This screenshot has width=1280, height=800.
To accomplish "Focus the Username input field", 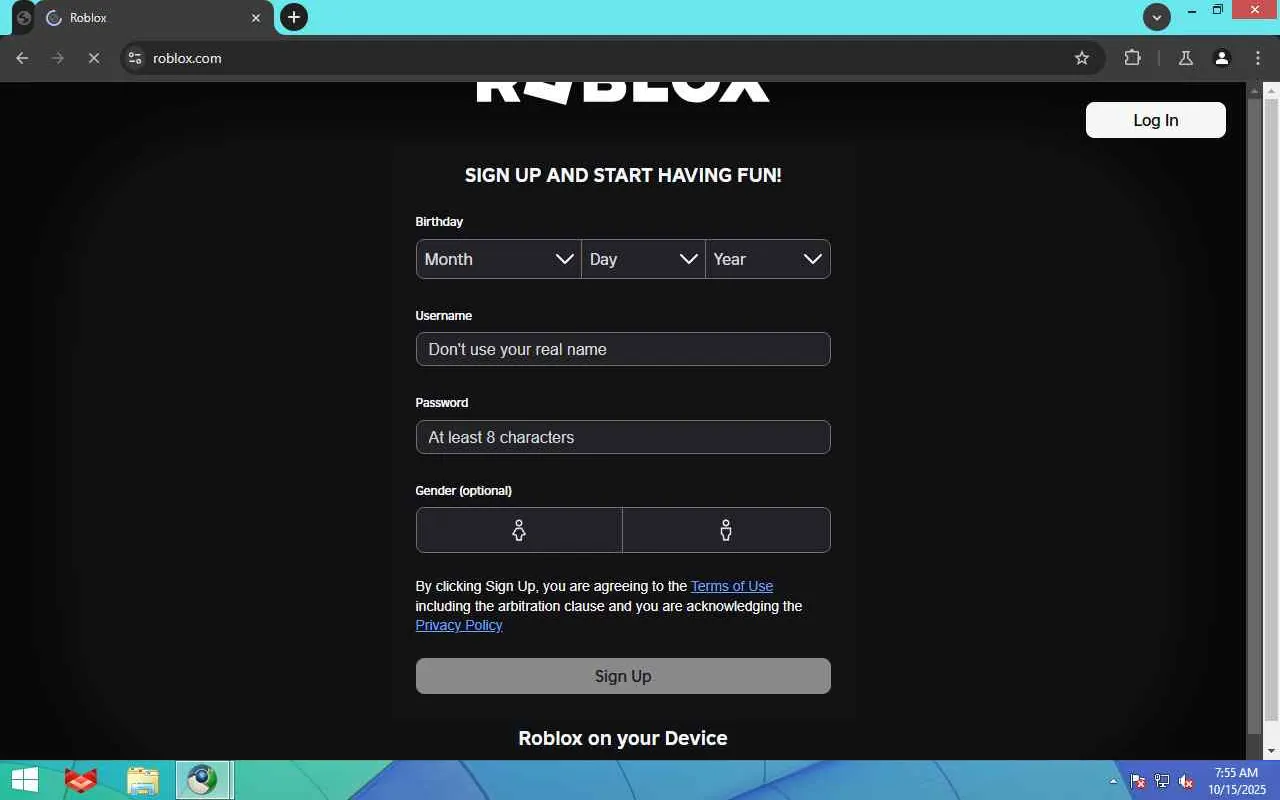I will click(x=623, y=349).
